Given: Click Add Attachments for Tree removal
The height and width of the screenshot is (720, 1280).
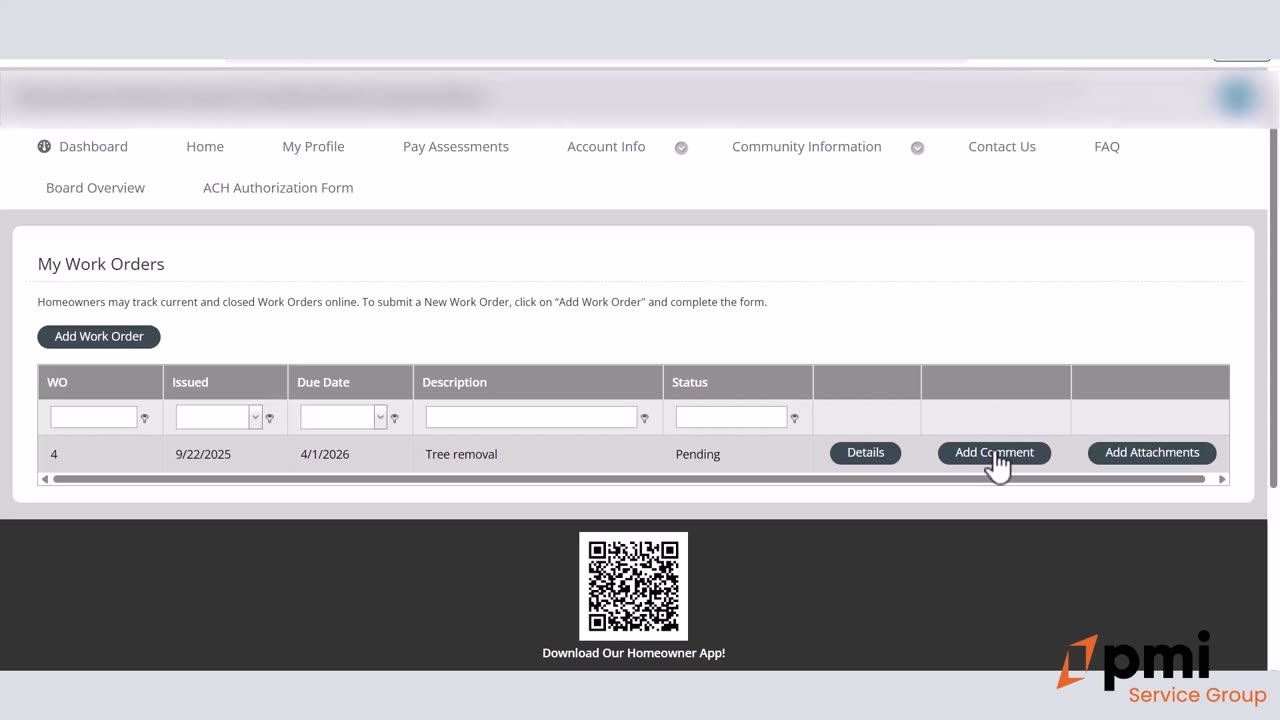Looking at the screenshot, I should pos(1152,453).
